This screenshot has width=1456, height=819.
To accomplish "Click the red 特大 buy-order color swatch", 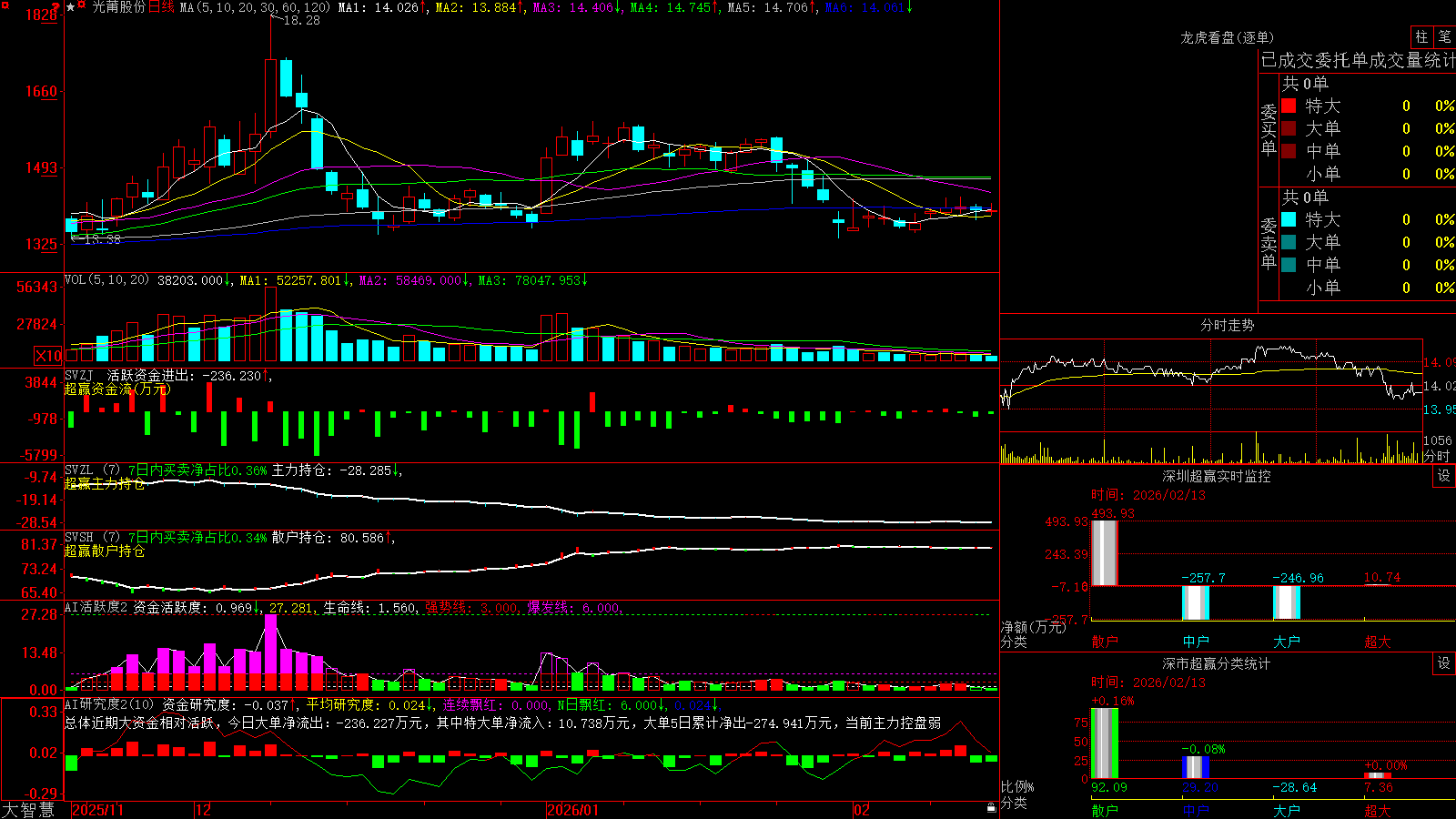I will coord(1289,106).
